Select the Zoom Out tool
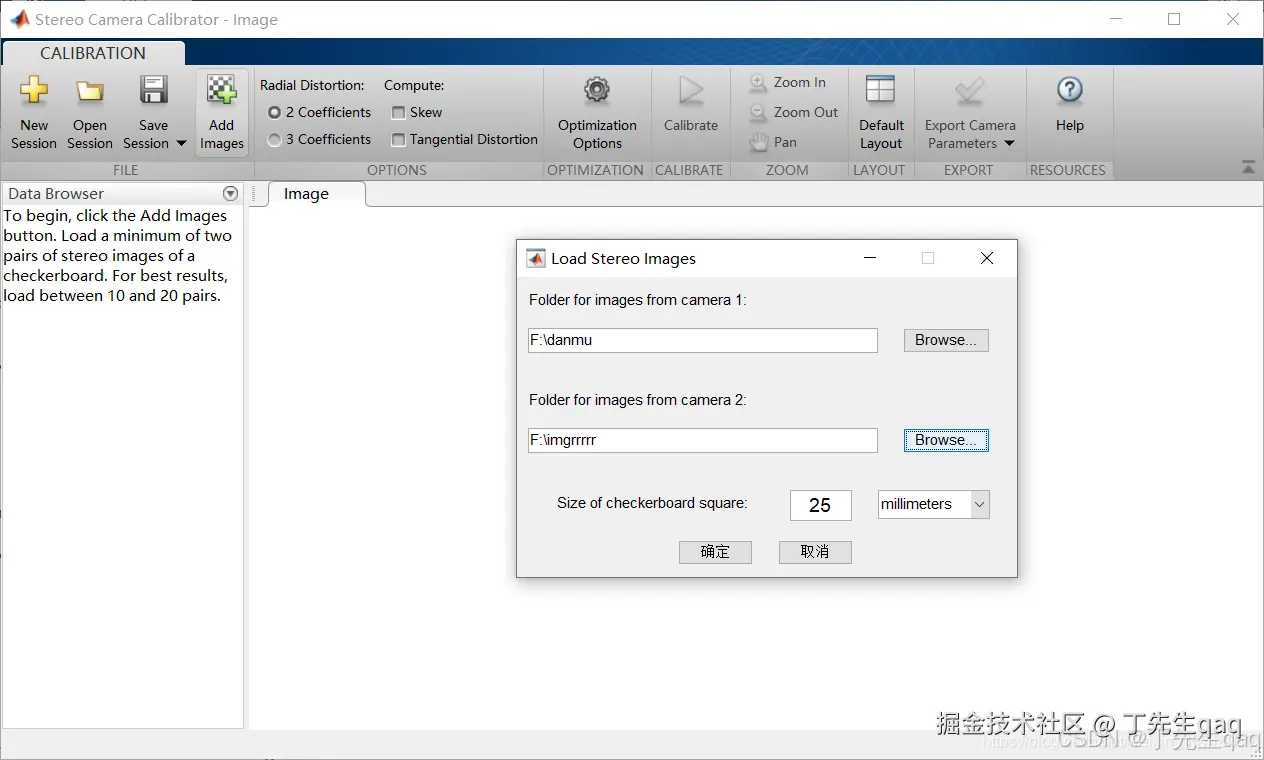The image size is (1264, 760). coord(793,113)
